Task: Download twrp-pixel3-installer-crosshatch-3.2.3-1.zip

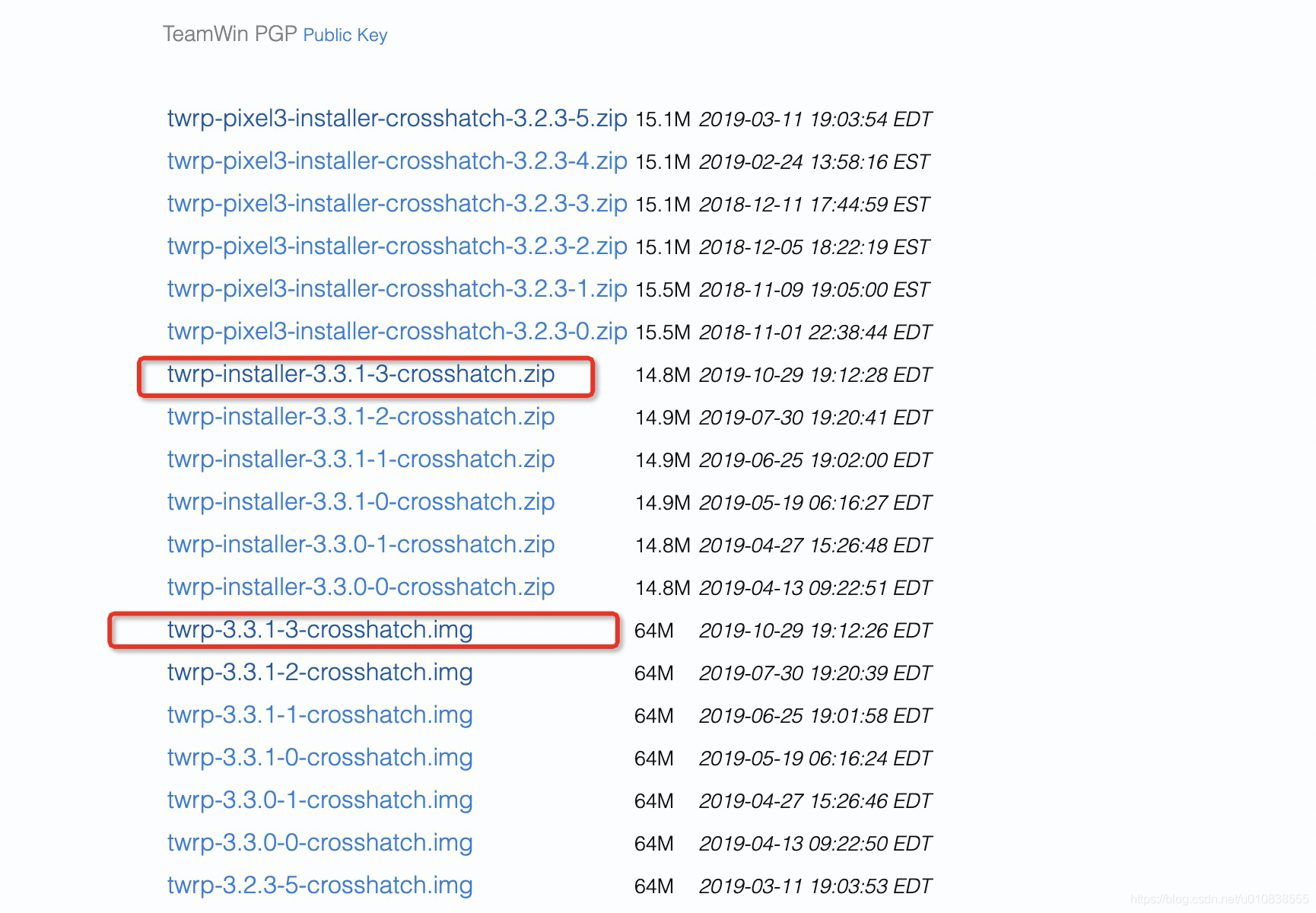Action: tap(397, 289)
